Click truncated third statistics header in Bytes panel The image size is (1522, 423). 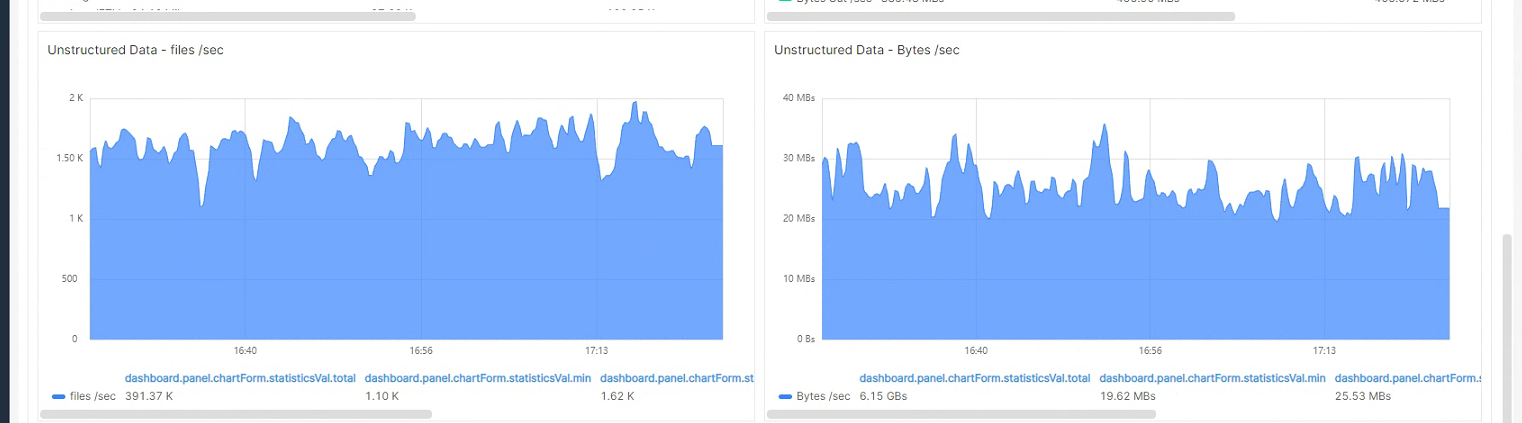pos(1407,379)
